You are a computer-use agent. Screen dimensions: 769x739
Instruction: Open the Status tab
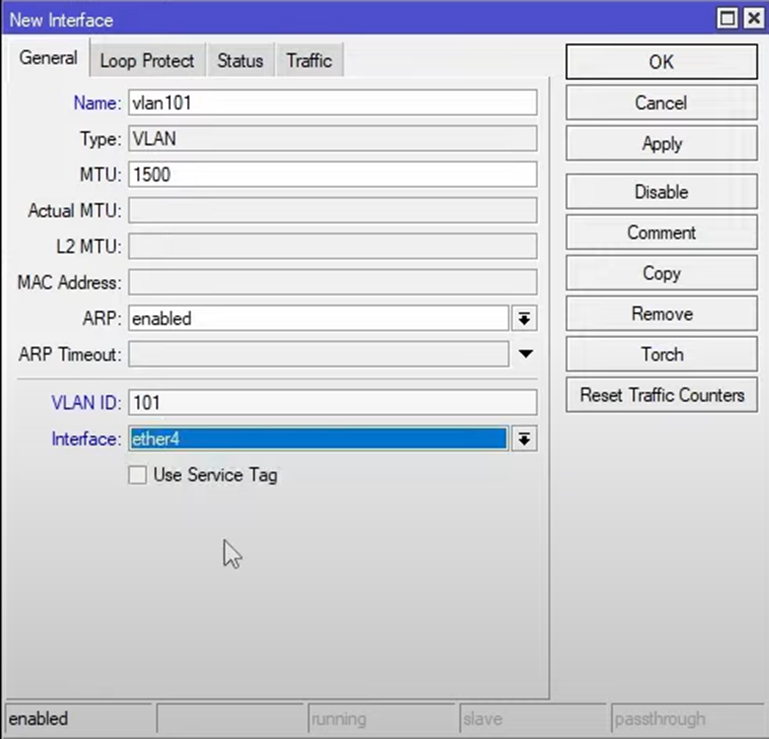(240, 61)
